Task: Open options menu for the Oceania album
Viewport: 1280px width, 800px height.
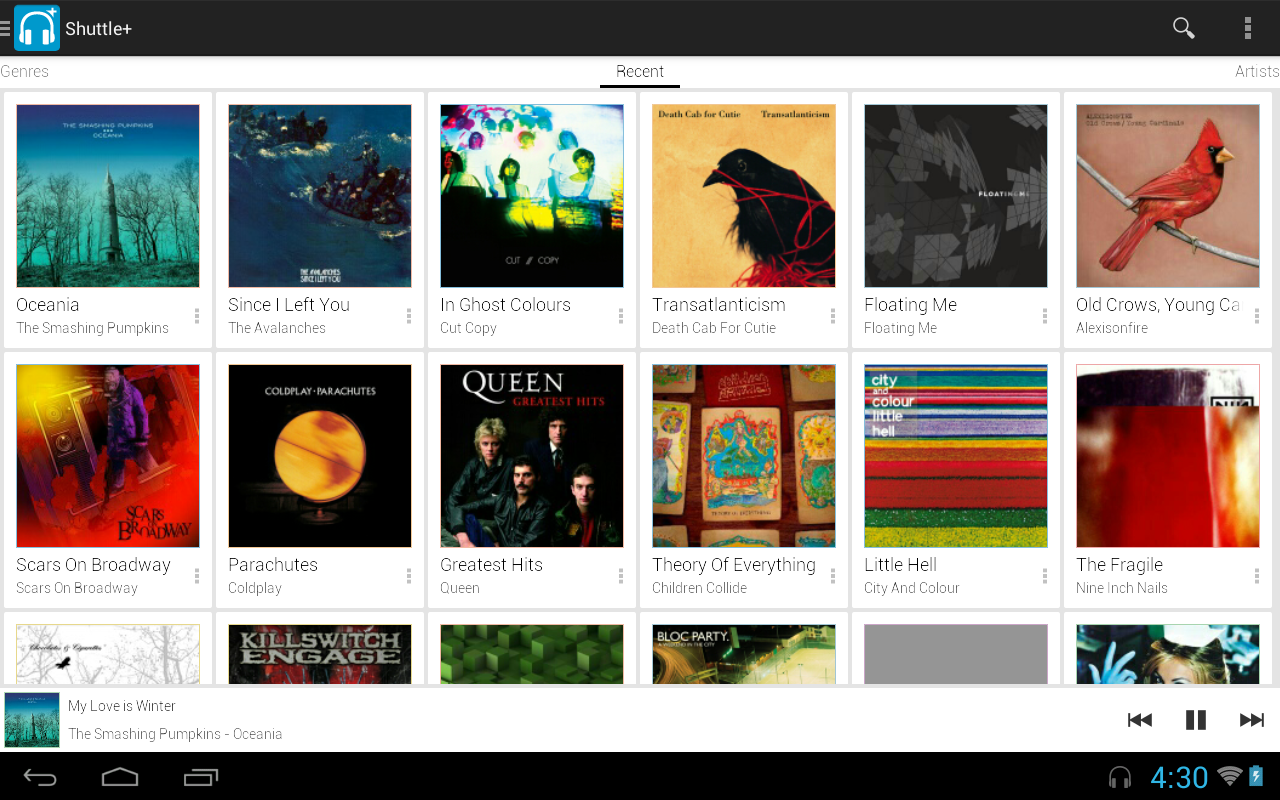Action: 196,315
